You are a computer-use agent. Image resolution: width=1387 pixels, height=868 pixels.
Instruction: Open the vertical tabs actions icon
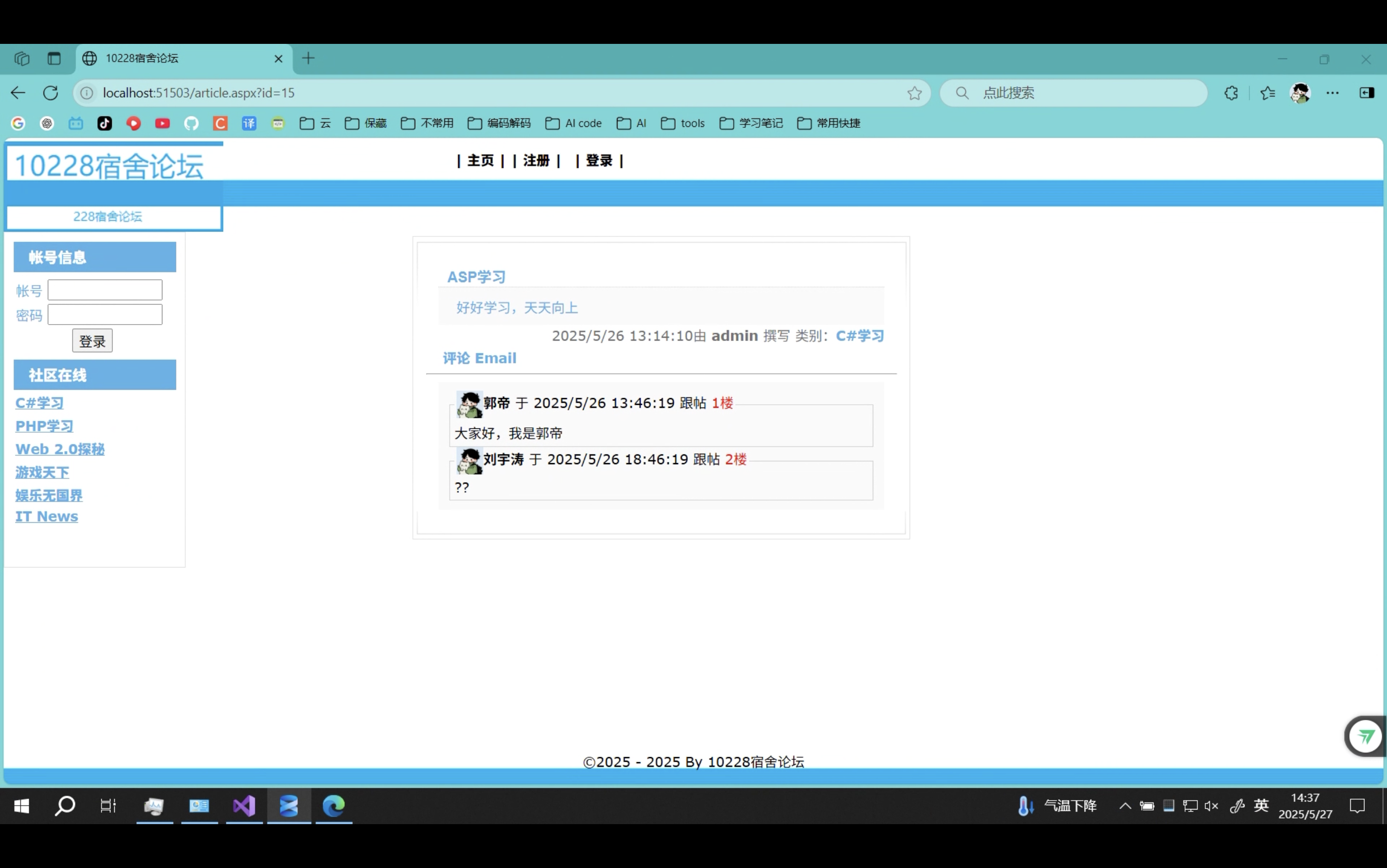[x=54, y=58]
